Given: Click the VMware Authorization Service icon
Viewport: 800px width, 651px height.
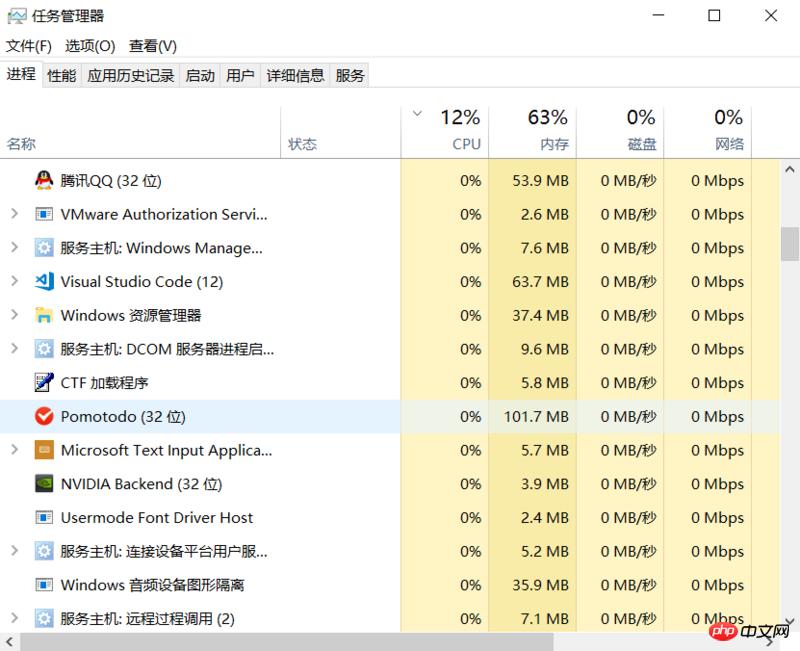Looking at the screenshot, I should pyautogui.click(x=44, y=215).
